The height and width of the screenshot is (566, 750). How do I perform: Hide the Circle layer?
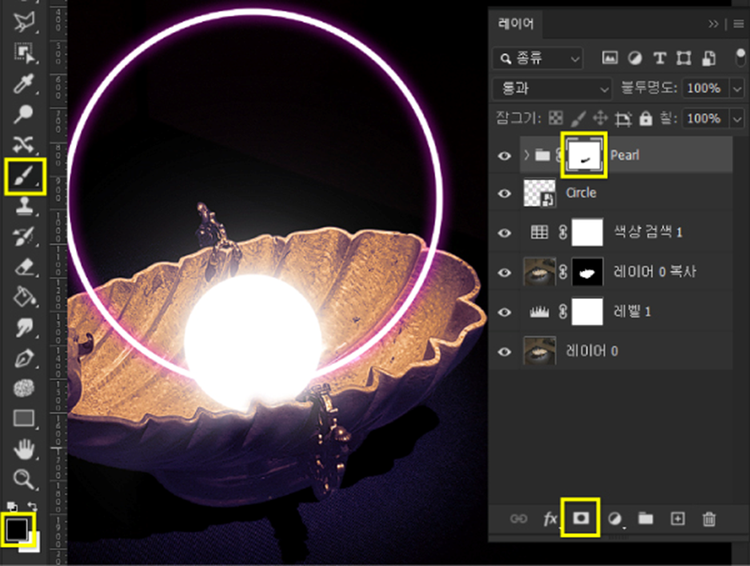tap(504, 193)
